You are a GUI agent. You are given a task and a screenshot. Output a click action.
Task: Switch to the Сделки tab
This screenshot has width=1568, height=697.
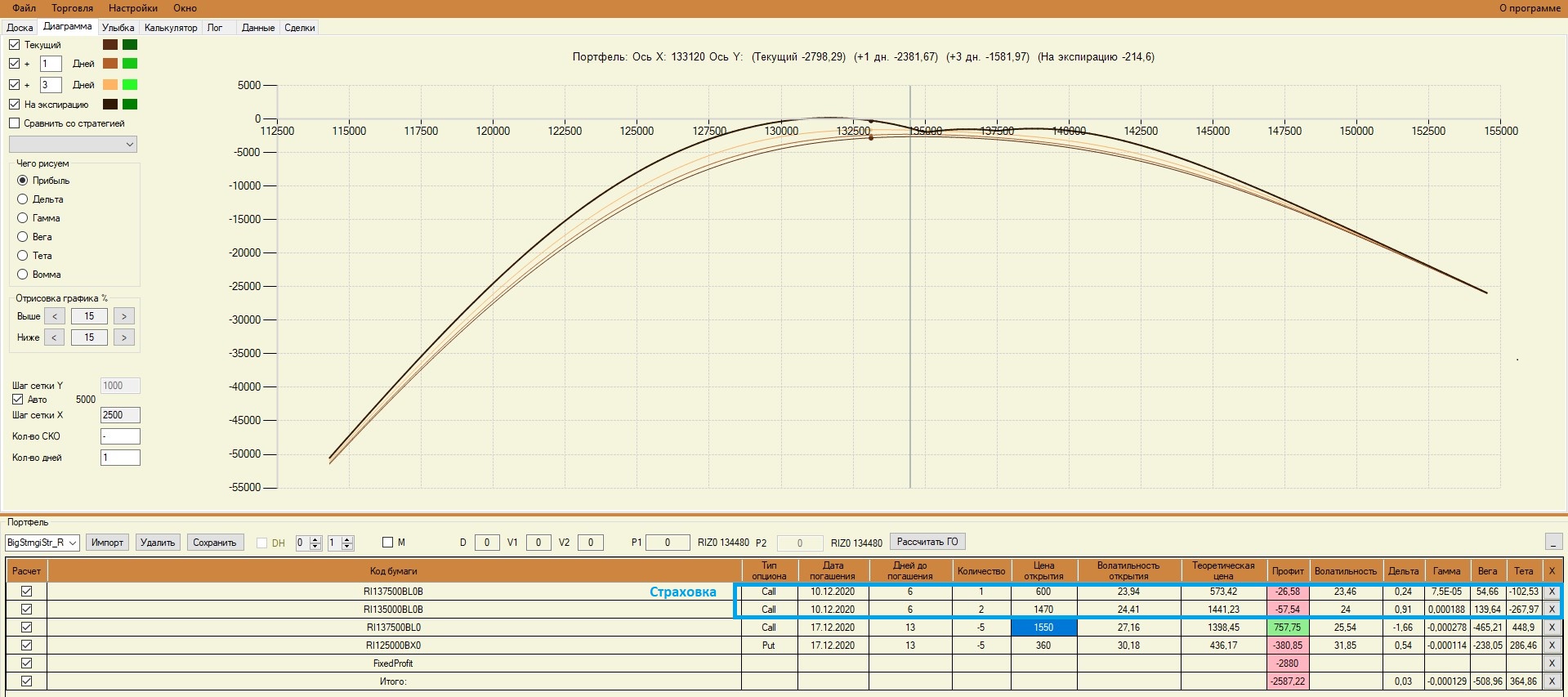coord(300,28)
